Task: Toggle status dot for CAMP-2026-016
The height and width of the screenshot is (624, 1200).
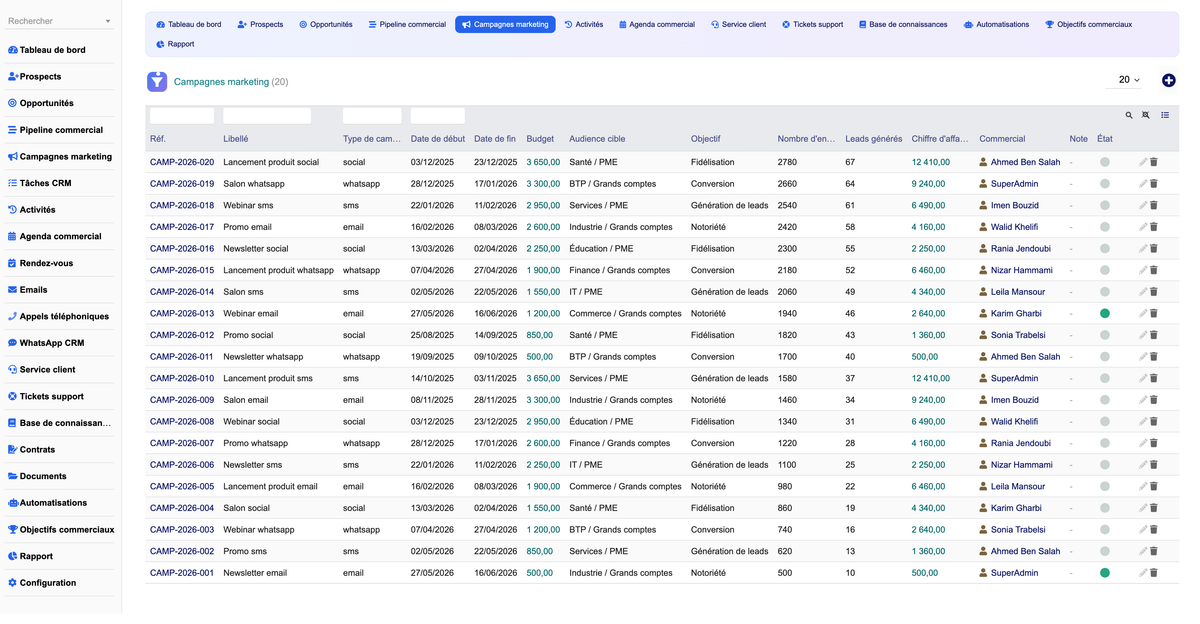Action: coord(1105,248)
